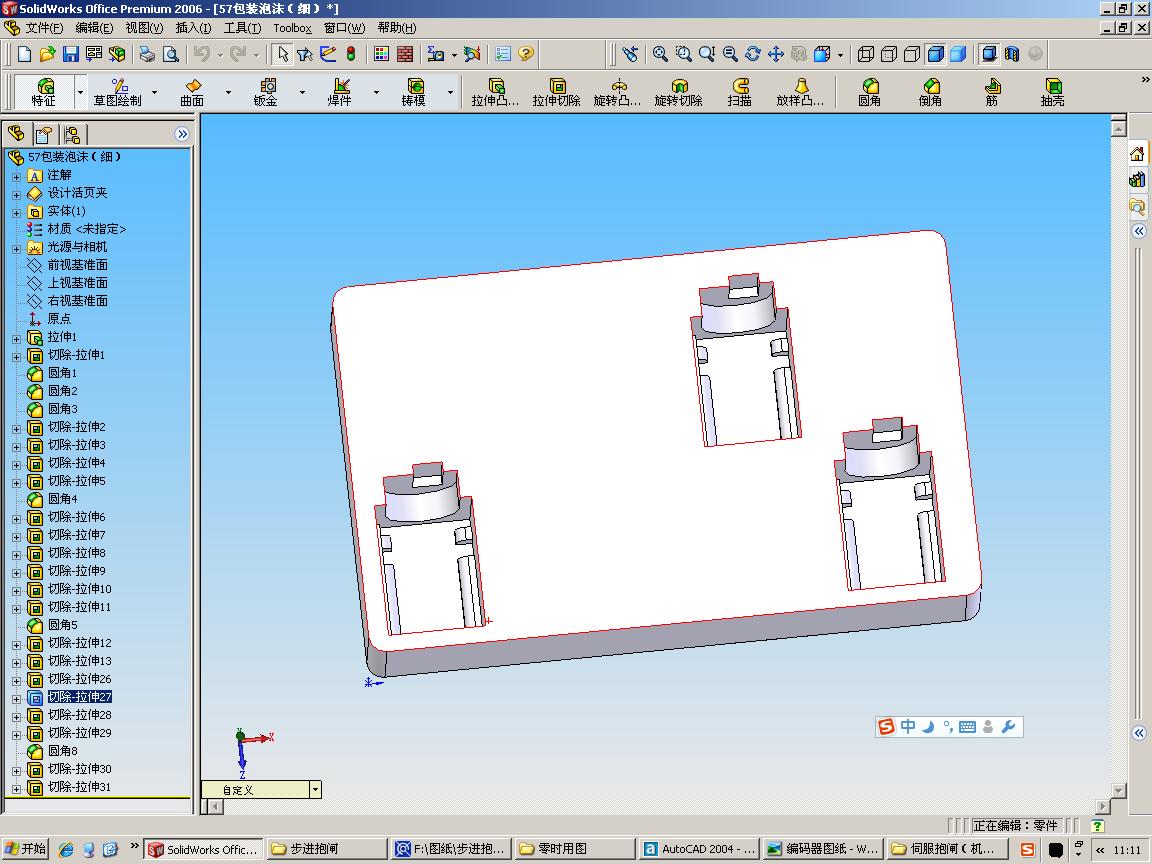
Task: Open the 零时用图 taskbar folder button
Action: click(x=575, y=849)
